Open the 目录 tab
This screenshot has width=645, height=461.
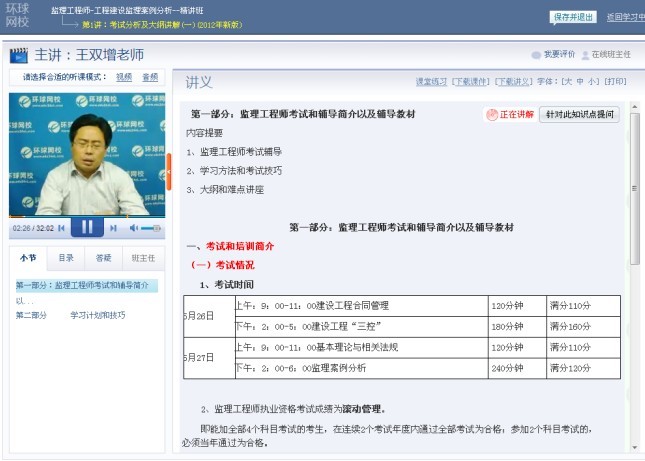[65, 257]
